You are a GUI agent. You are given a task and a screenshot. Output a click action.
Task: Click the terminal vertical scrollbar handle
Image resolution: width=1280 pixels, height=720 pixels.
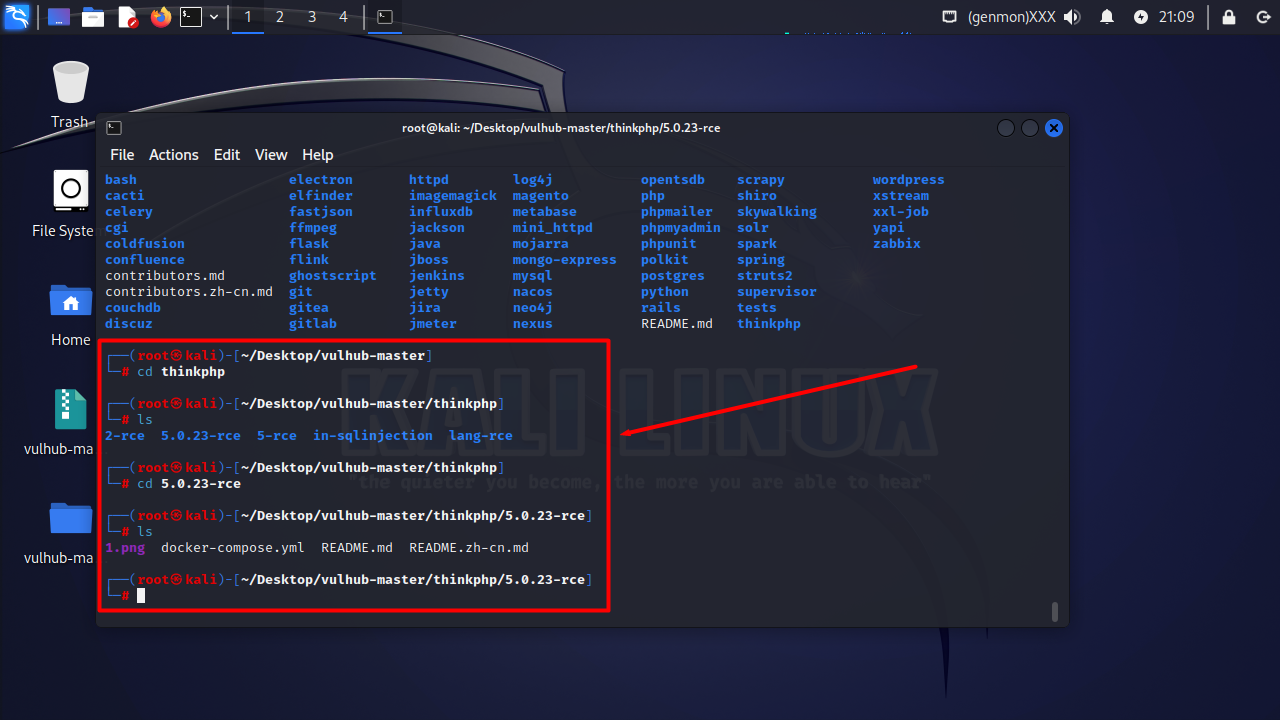point(1054,611)
